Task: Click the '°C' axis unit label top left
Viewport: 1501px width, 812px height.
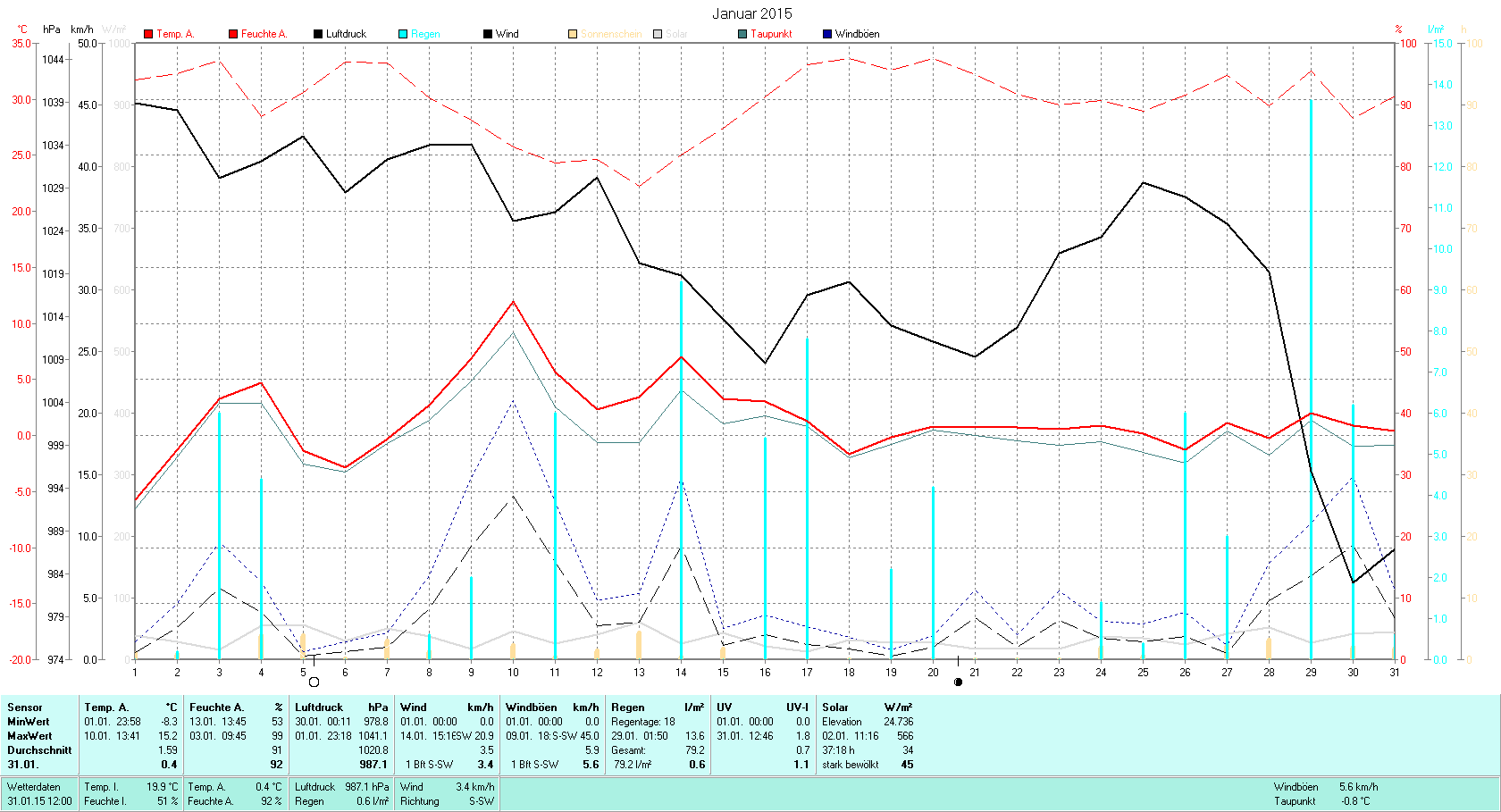Action: point(22,29)
